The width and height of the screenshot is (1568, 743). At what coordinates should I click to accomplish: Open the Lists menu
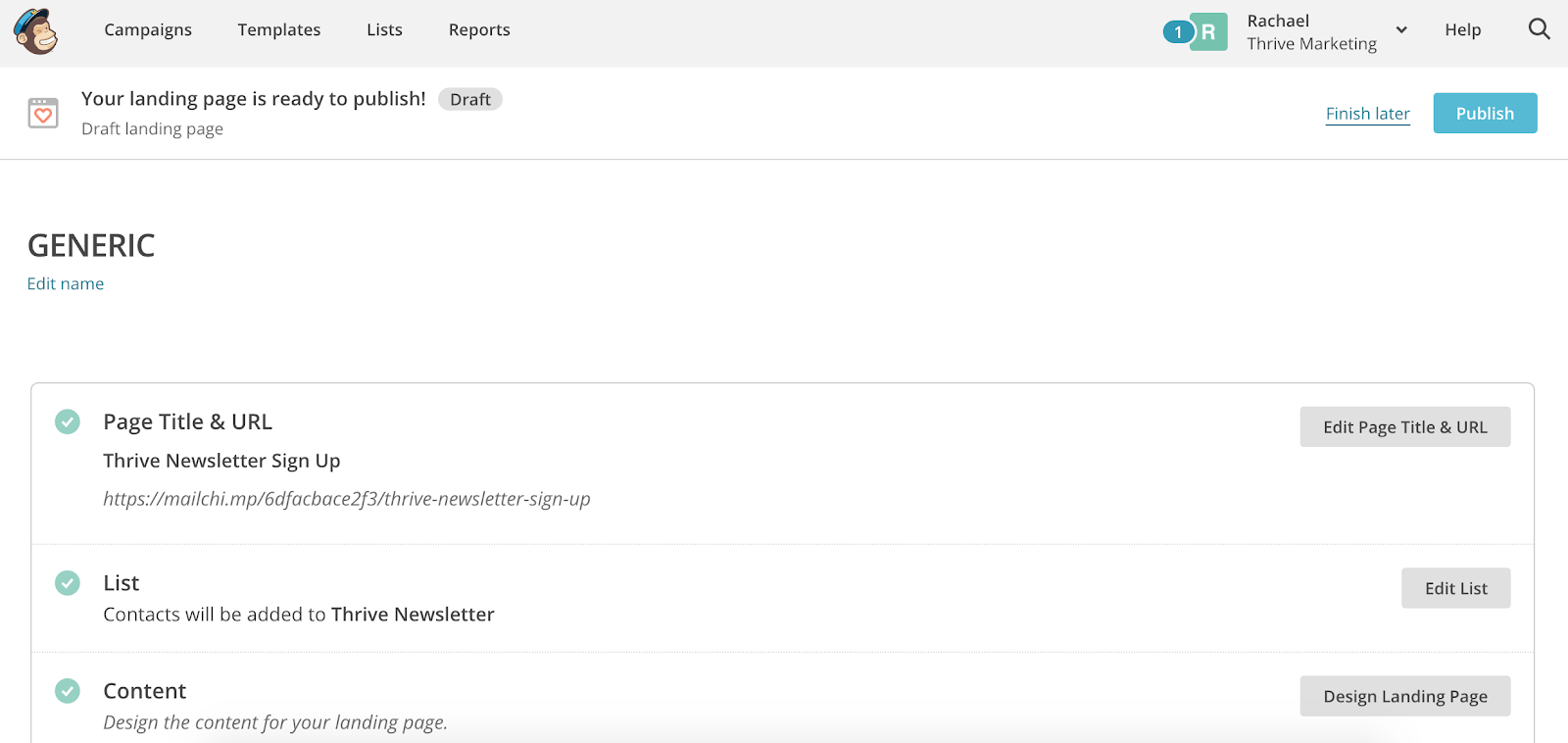pos(384,29)
